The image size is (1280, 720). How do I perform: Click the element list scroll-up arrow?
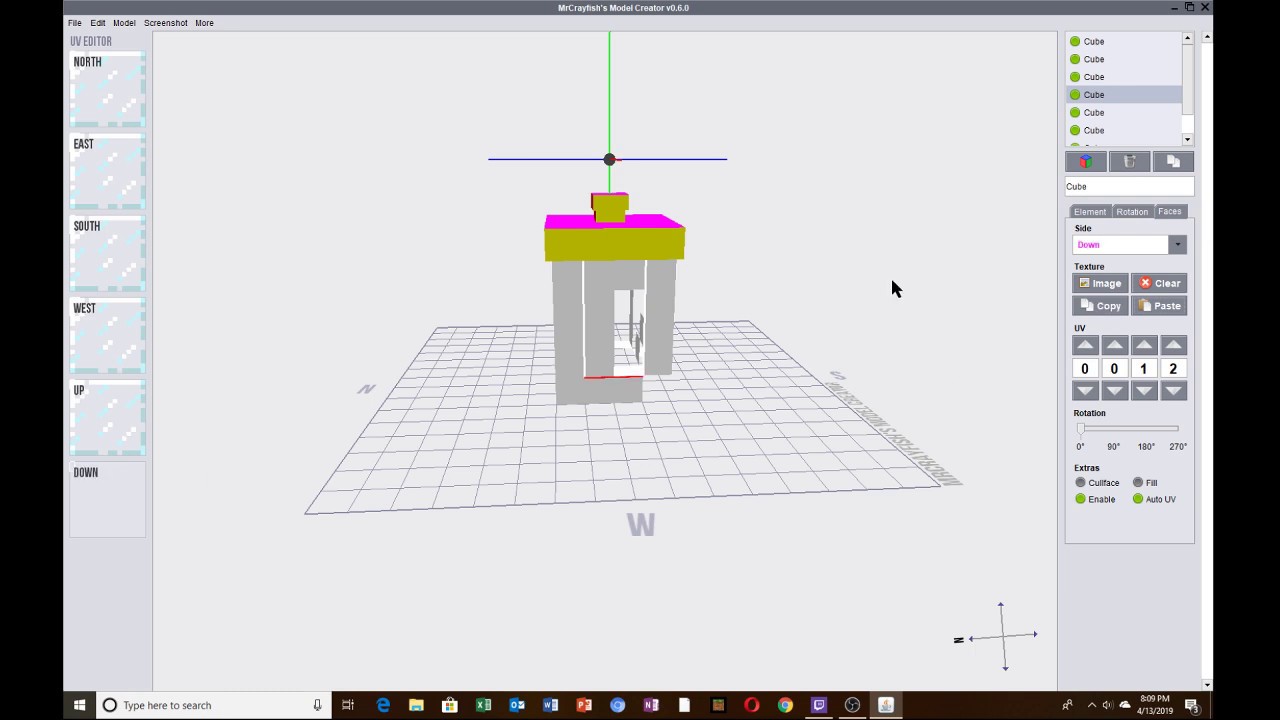click(1188, 39)
